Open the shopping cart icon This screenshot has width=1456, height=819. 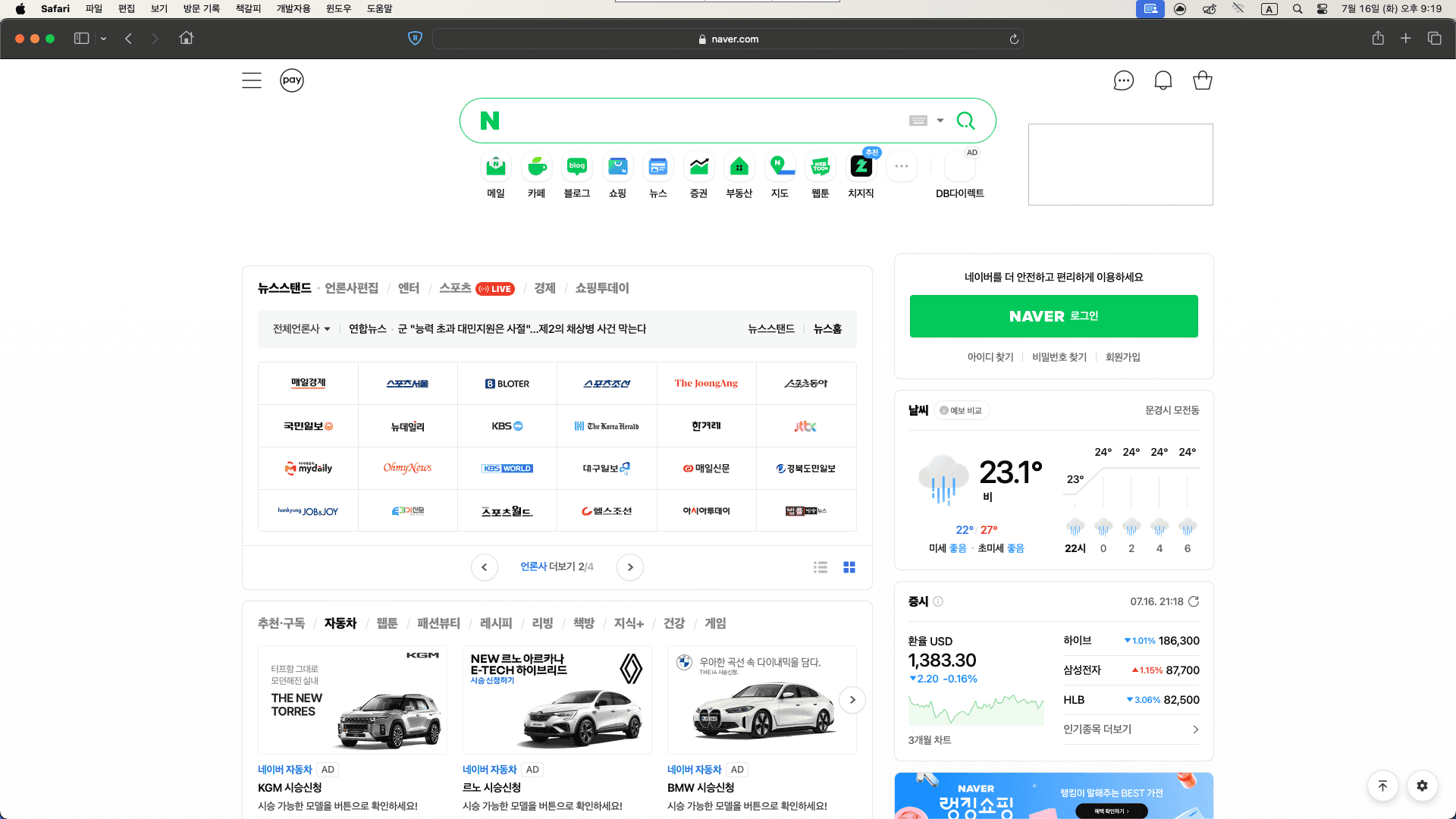tap(1202, 80)
